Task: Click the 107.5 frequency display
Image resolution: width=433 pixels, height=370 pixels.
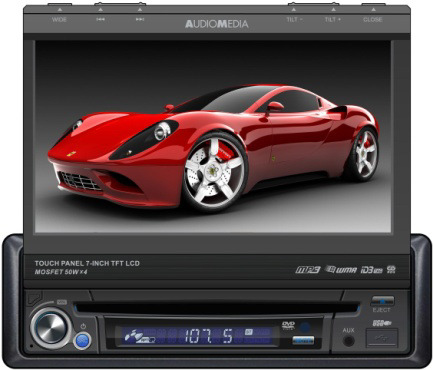Action: pos(209,336)
